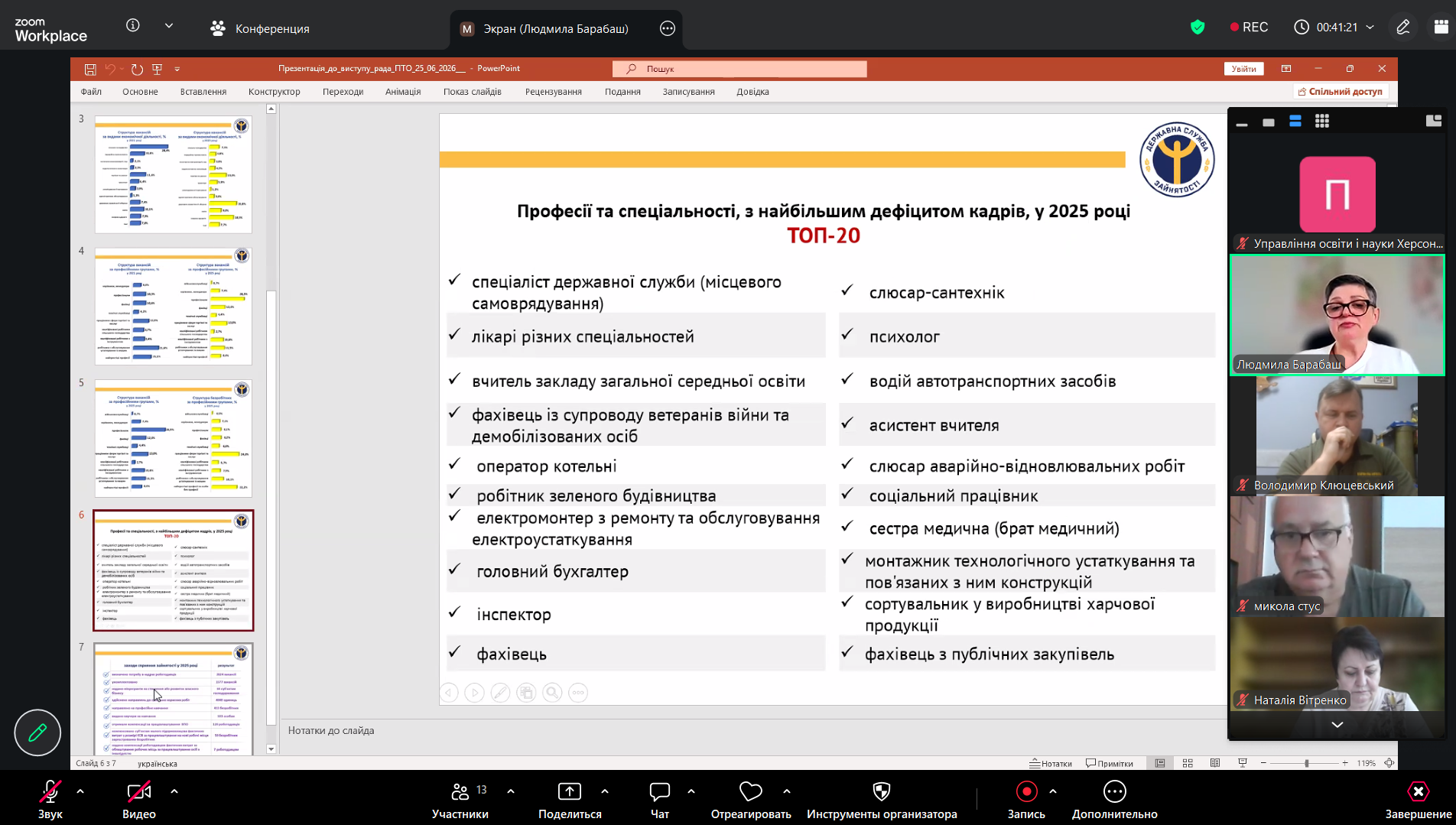Viewport: 1456px width, 825px height.
Task: Click the Redo icon in PowerPoint toolbar
Action: point(137,69)
